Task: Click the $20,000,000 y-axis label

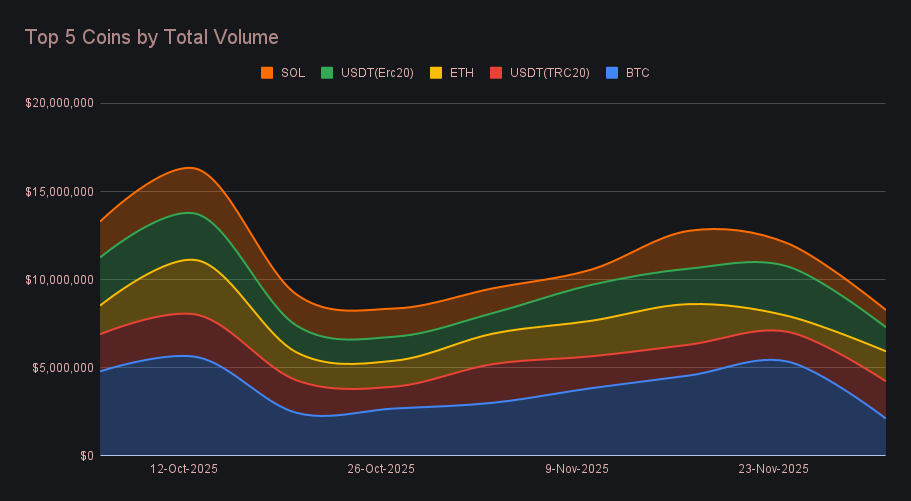Action: (x=59, y=103)
